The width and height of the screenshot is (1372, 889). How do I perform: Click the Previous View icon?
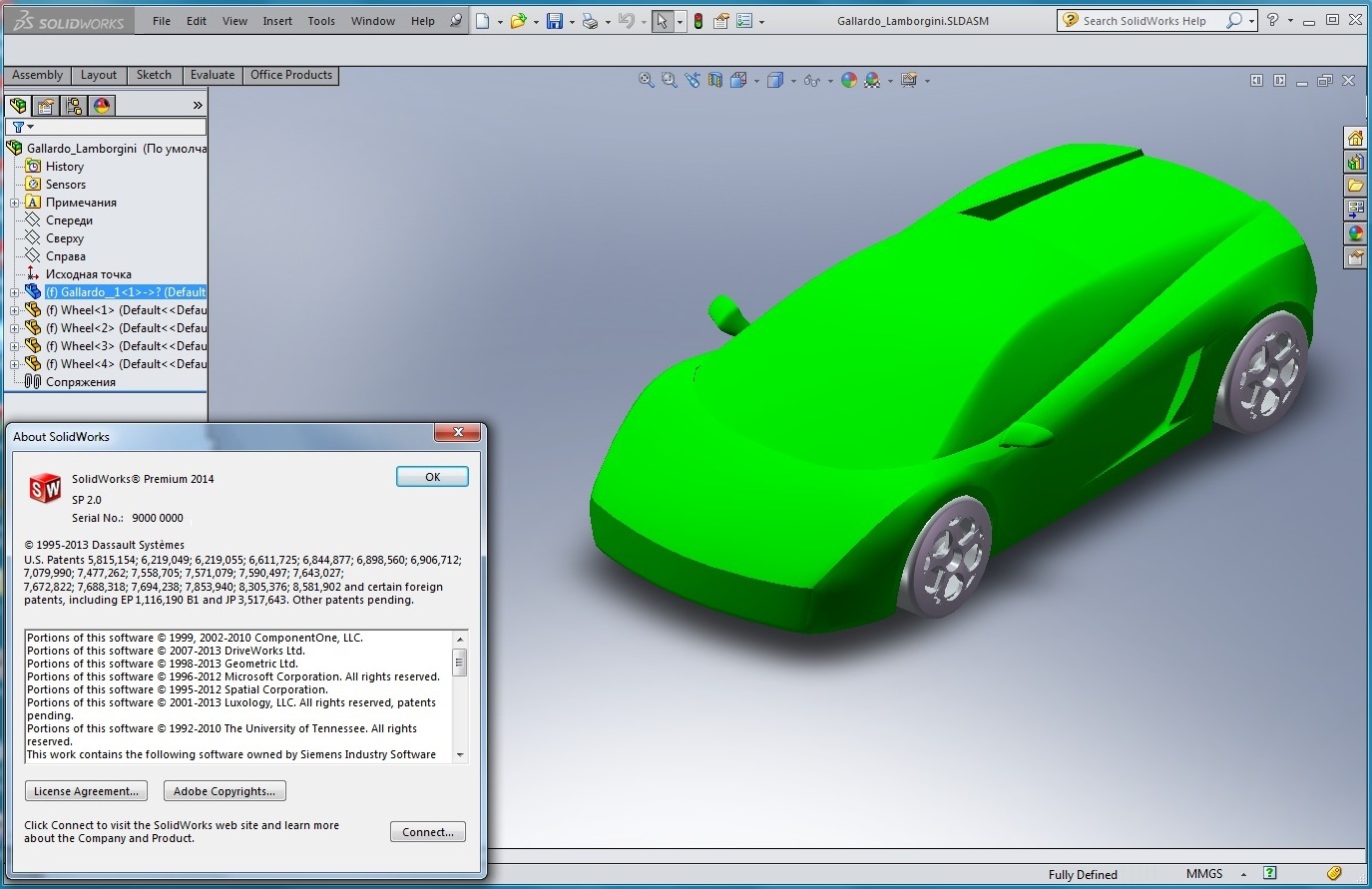692,81
